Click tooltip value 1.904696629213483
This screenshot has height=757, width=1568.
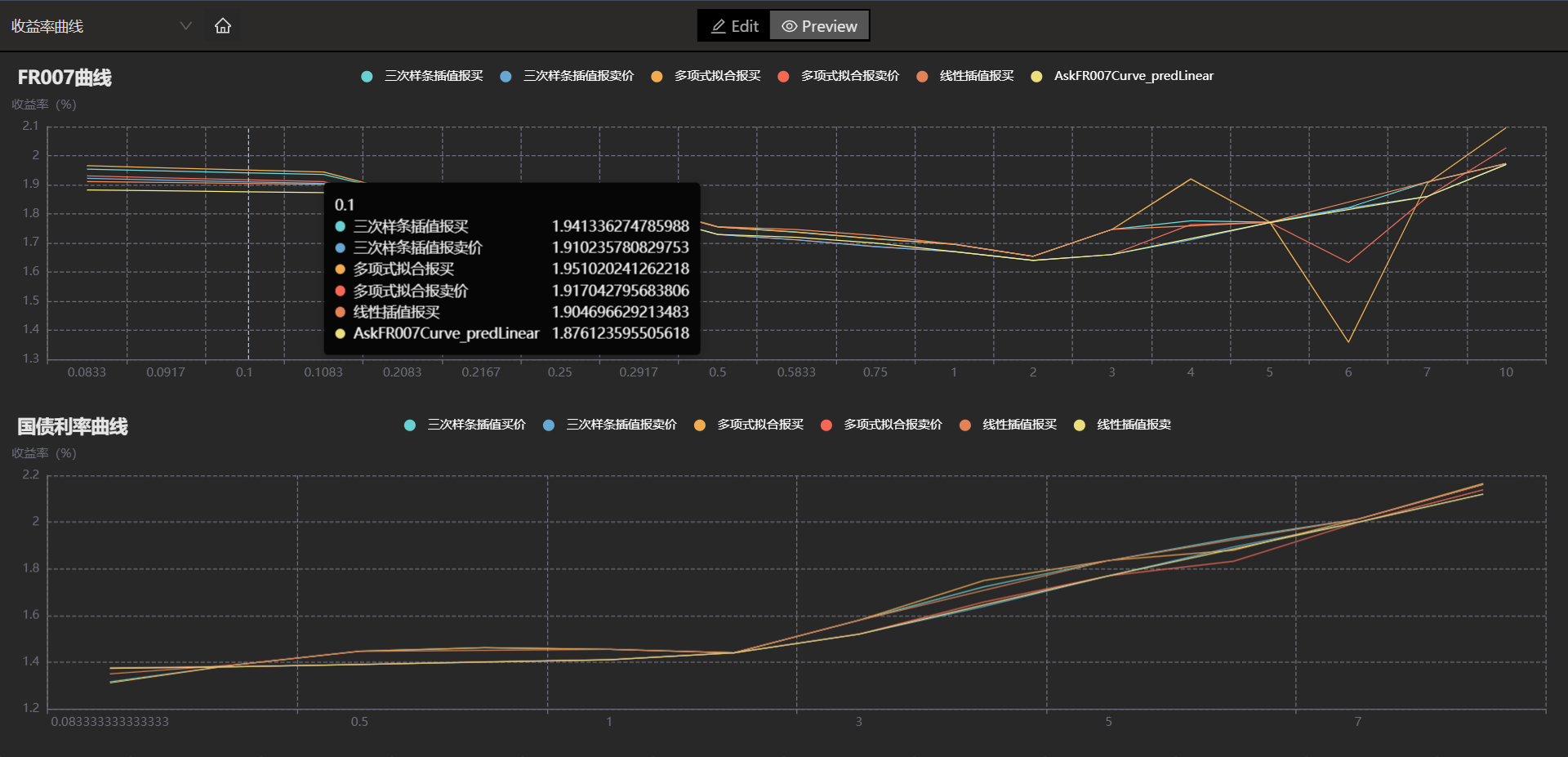coord(621,312)
